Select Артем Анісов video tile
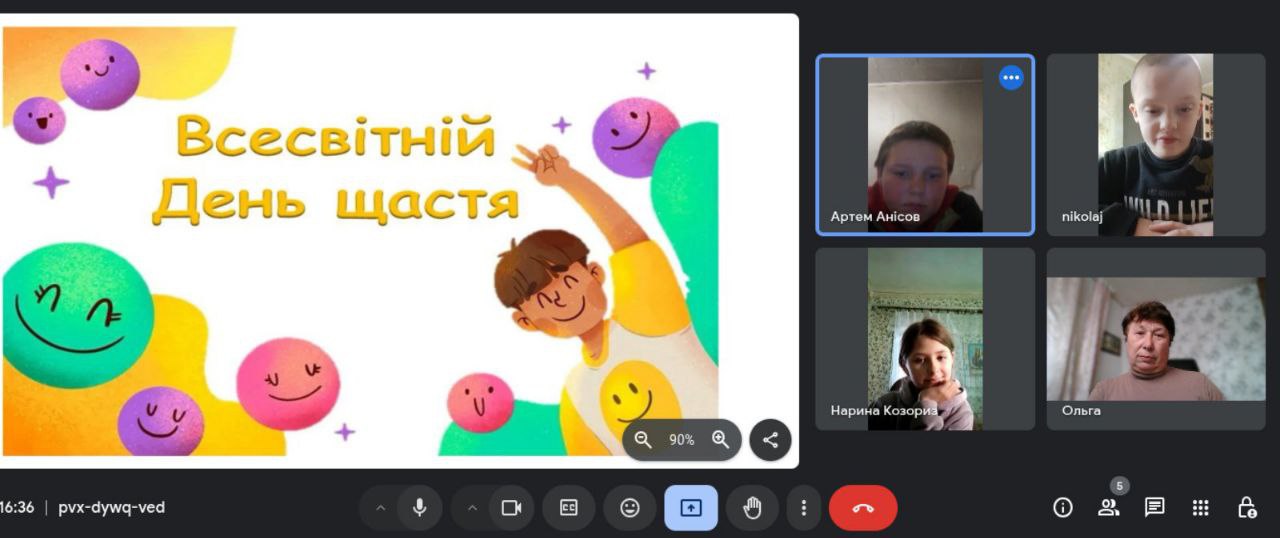 [925, 145]
